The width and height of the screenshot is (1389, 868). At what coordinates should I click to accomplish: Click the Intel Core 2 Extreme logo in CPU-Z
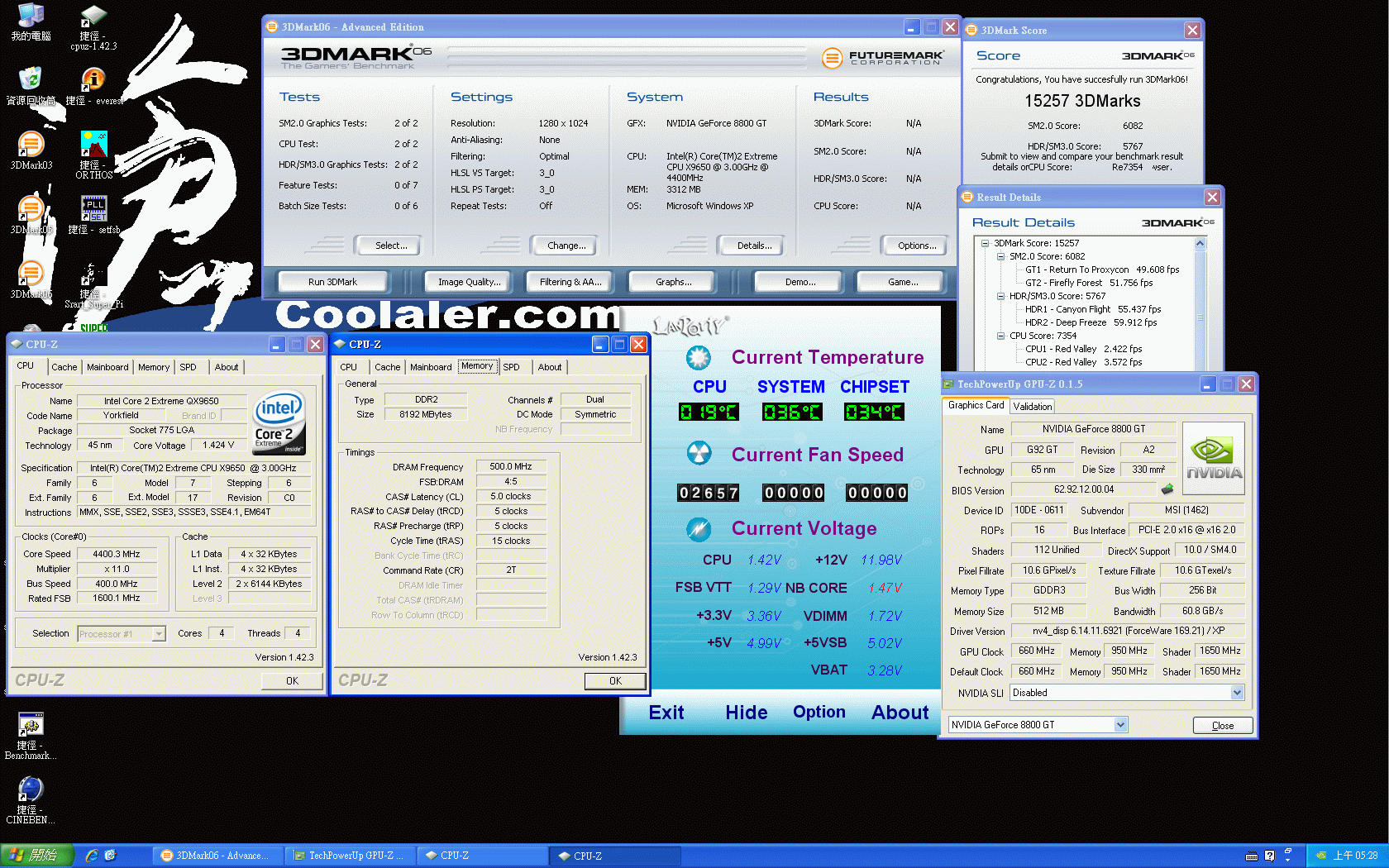279,422
